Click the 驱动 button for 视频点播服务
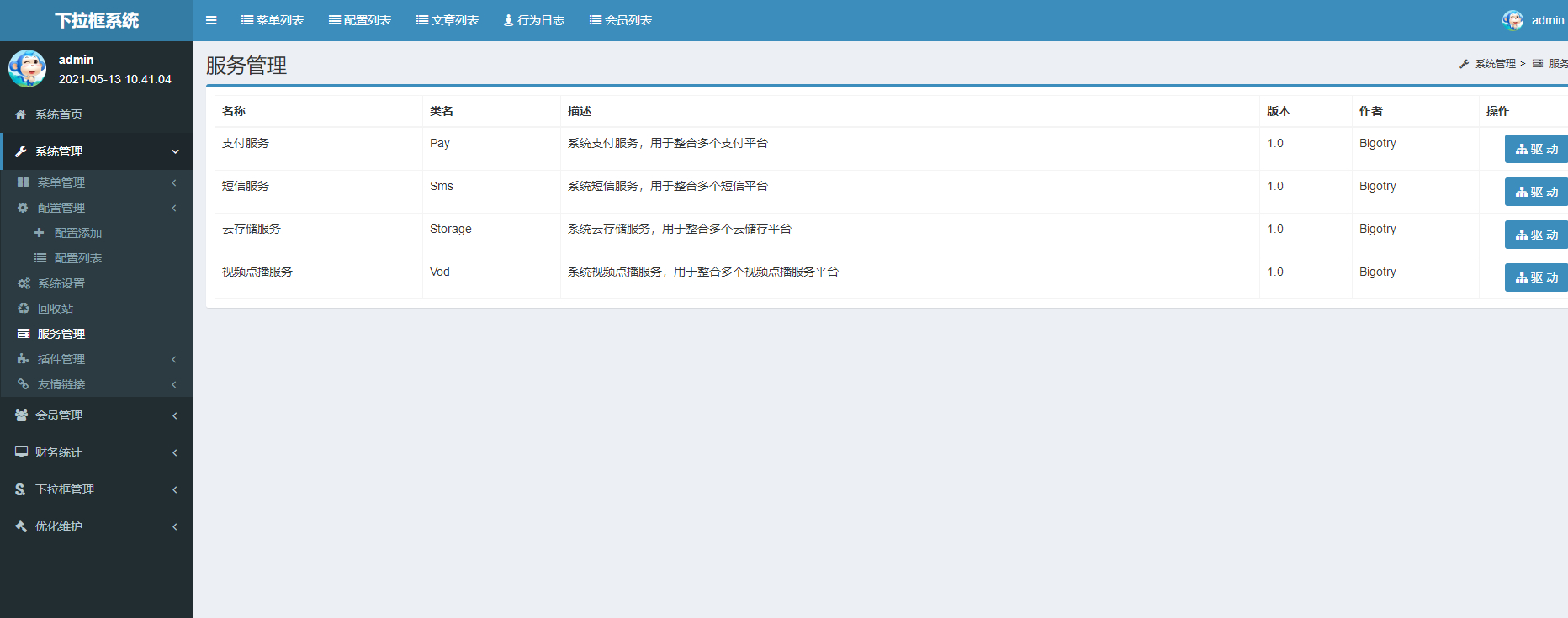 (x=1536, y=277)
